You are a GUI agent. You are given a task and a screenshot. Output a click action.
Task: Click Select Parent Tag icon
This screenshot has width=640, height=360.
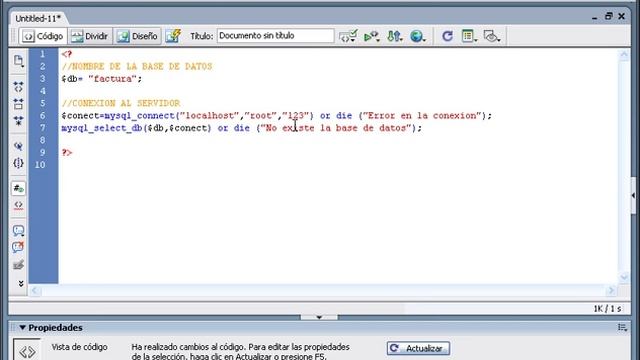(x=18, y=146)
